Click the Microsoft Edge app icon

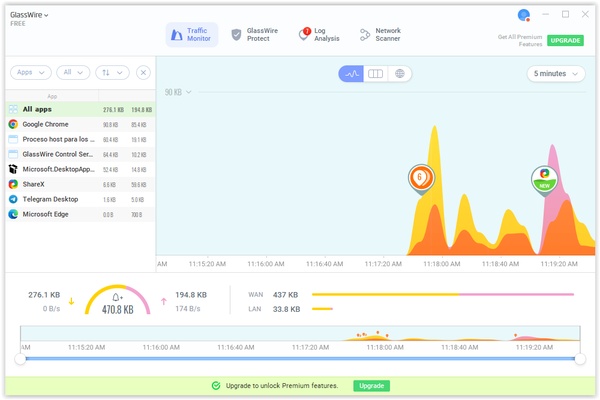(13, 214)
